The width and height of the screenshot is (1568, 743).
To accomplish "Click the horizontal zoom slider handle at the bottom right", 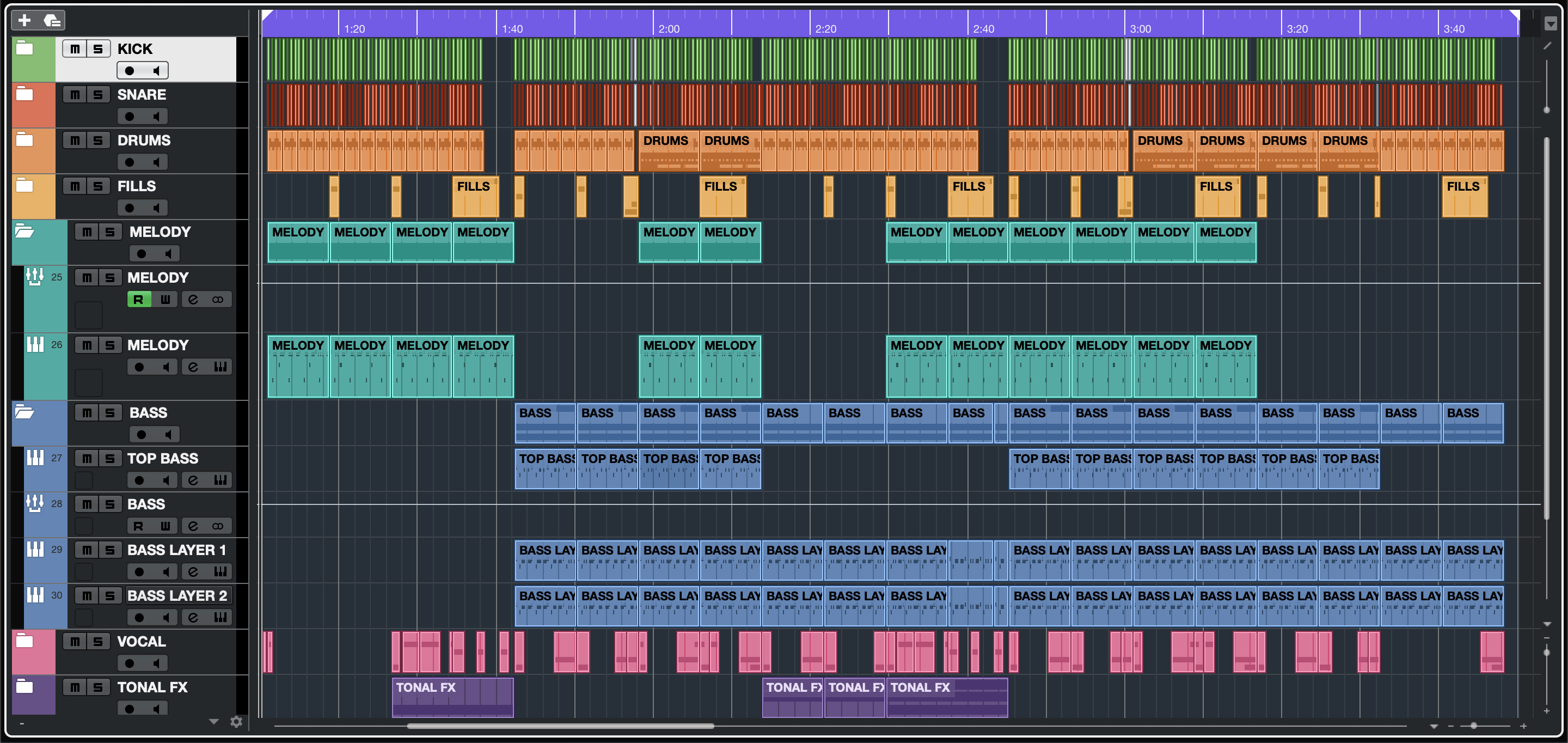I will click(1473, 726).
